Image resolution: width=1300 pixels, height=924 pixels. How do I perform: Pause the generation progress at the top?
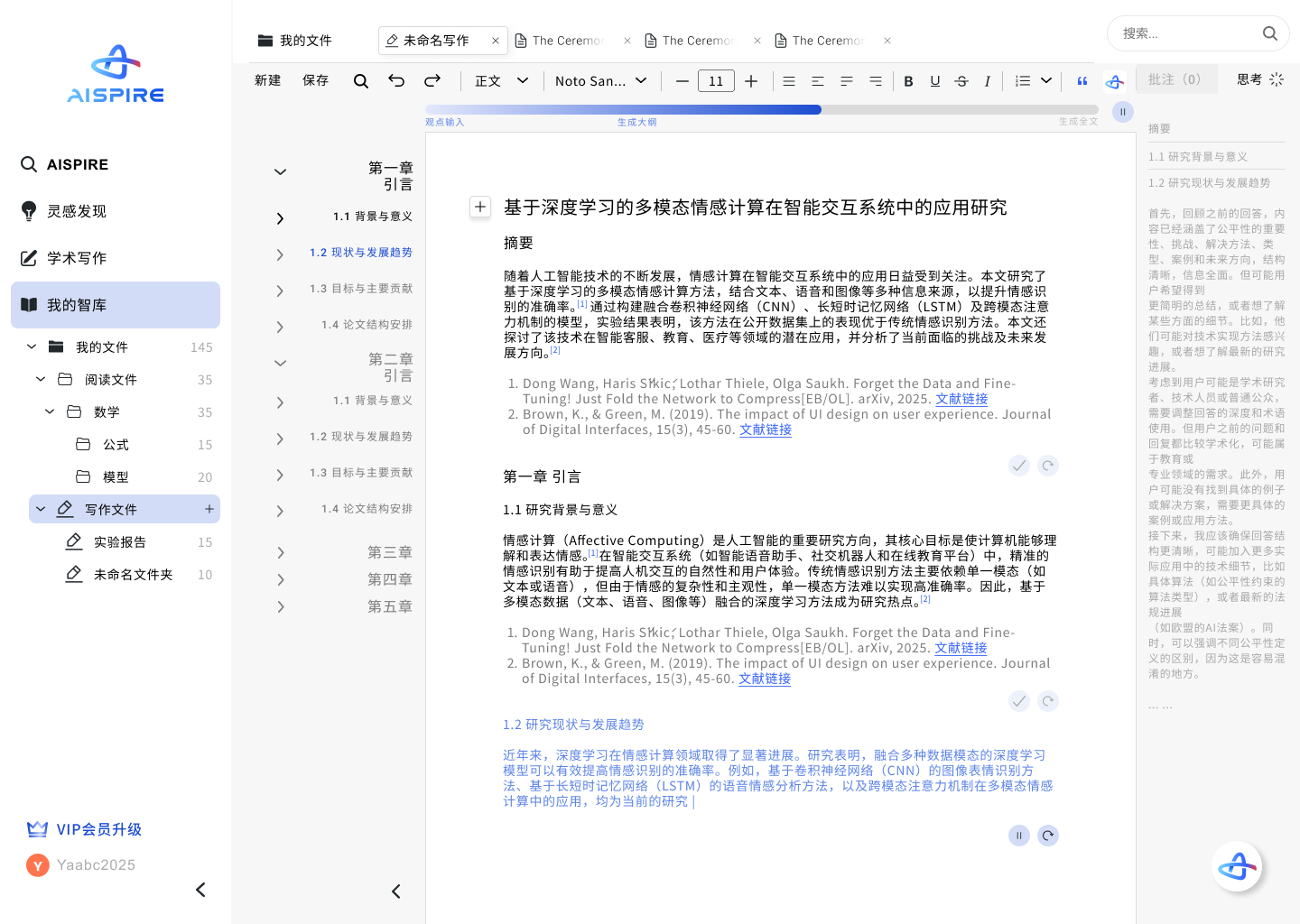click(x=1122, y=111)
